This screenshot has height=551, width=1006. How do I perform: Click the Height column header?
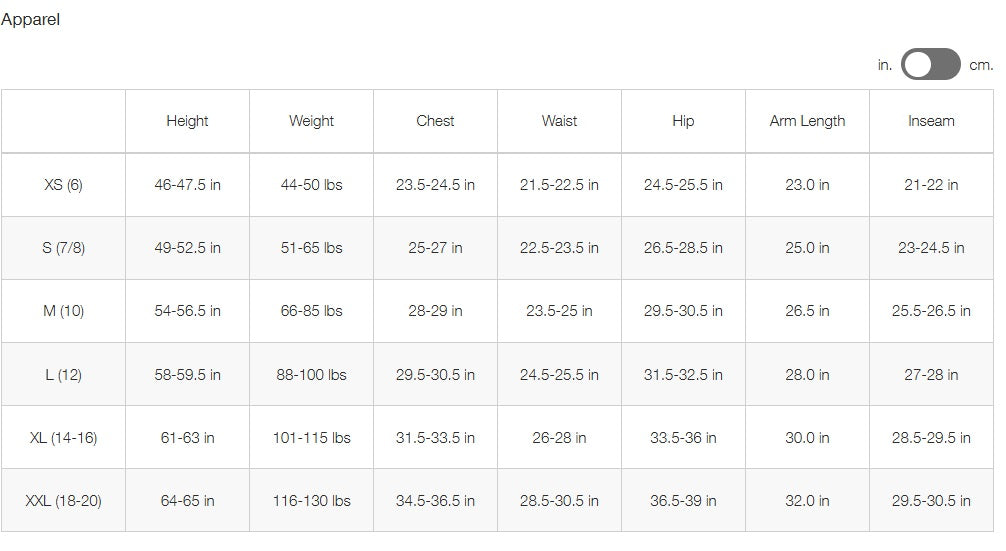click(187, 121)
